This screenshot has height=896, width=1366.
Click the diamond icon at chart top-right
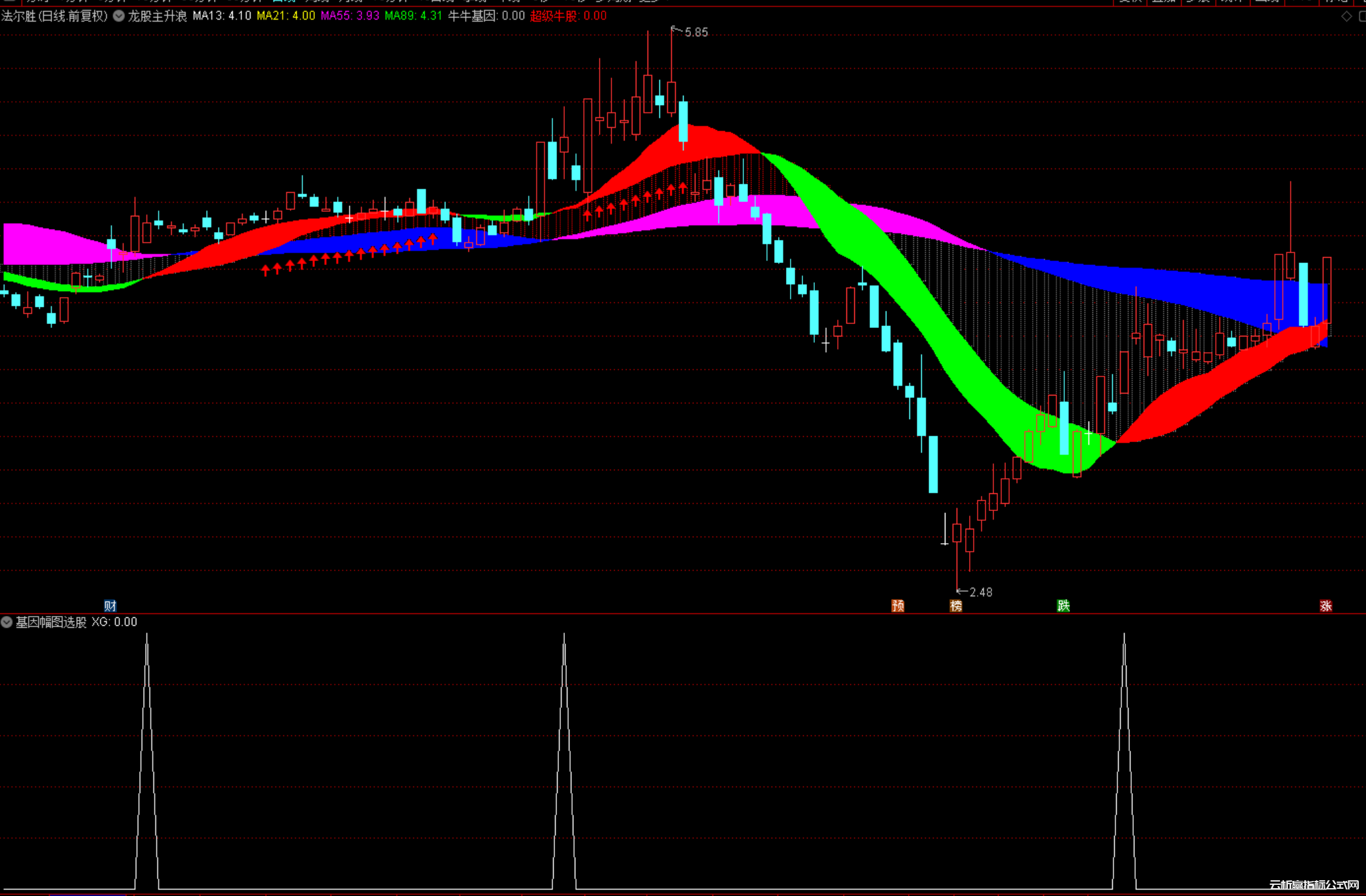point(1346,16)
